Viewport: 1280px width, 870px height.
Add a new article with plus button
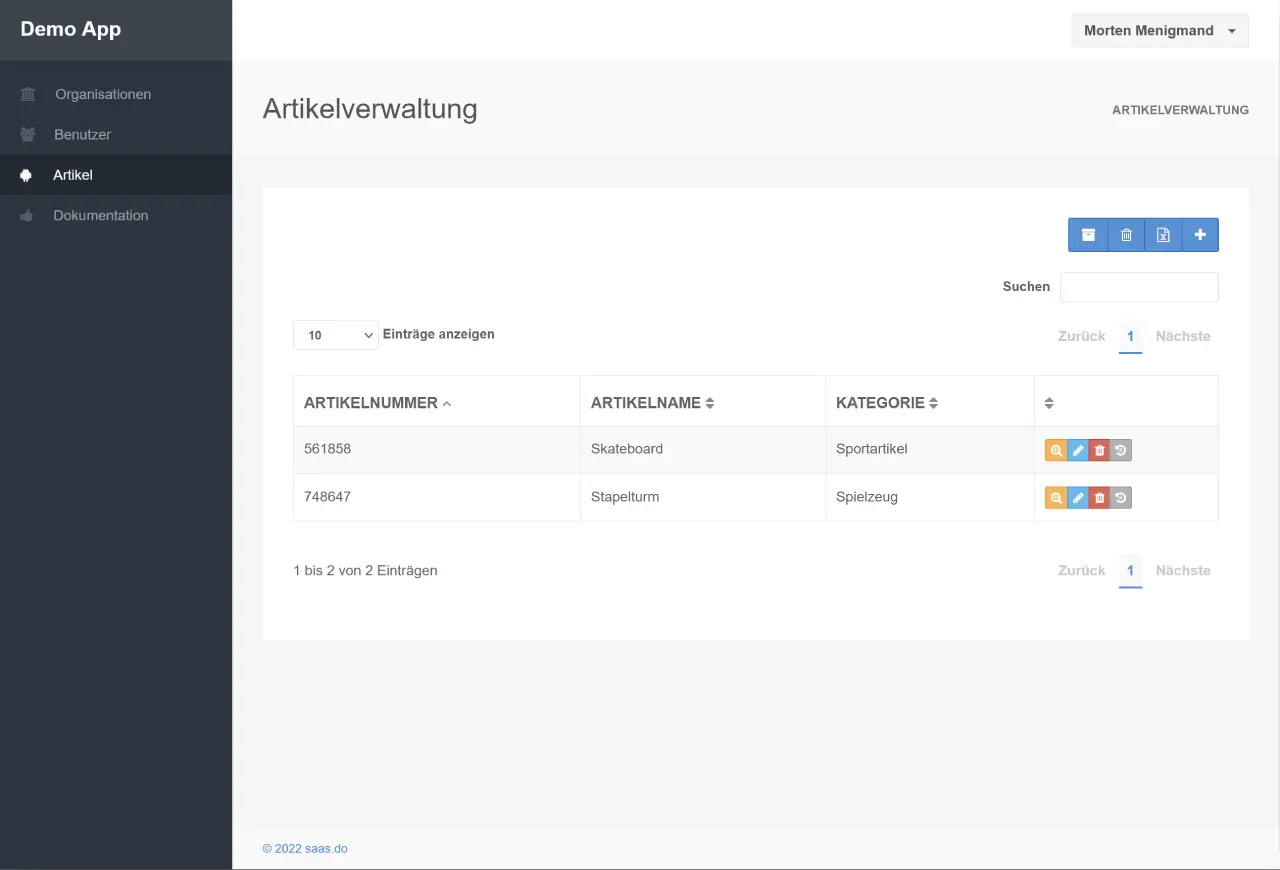point(1200,235)
